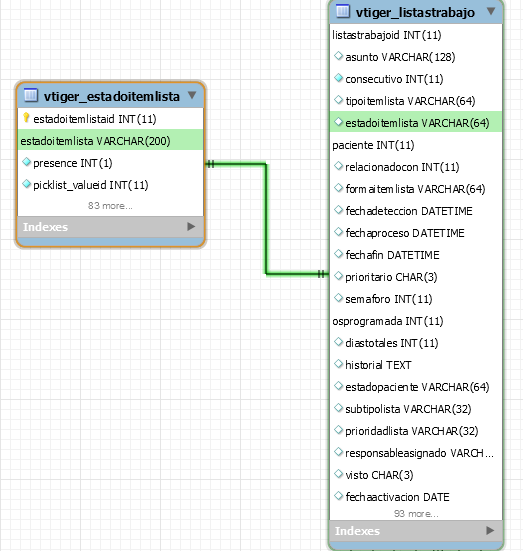Click the diamond icon next to presence INT(1)
This screenshot has height=551, width=523.
click(26, 162)
